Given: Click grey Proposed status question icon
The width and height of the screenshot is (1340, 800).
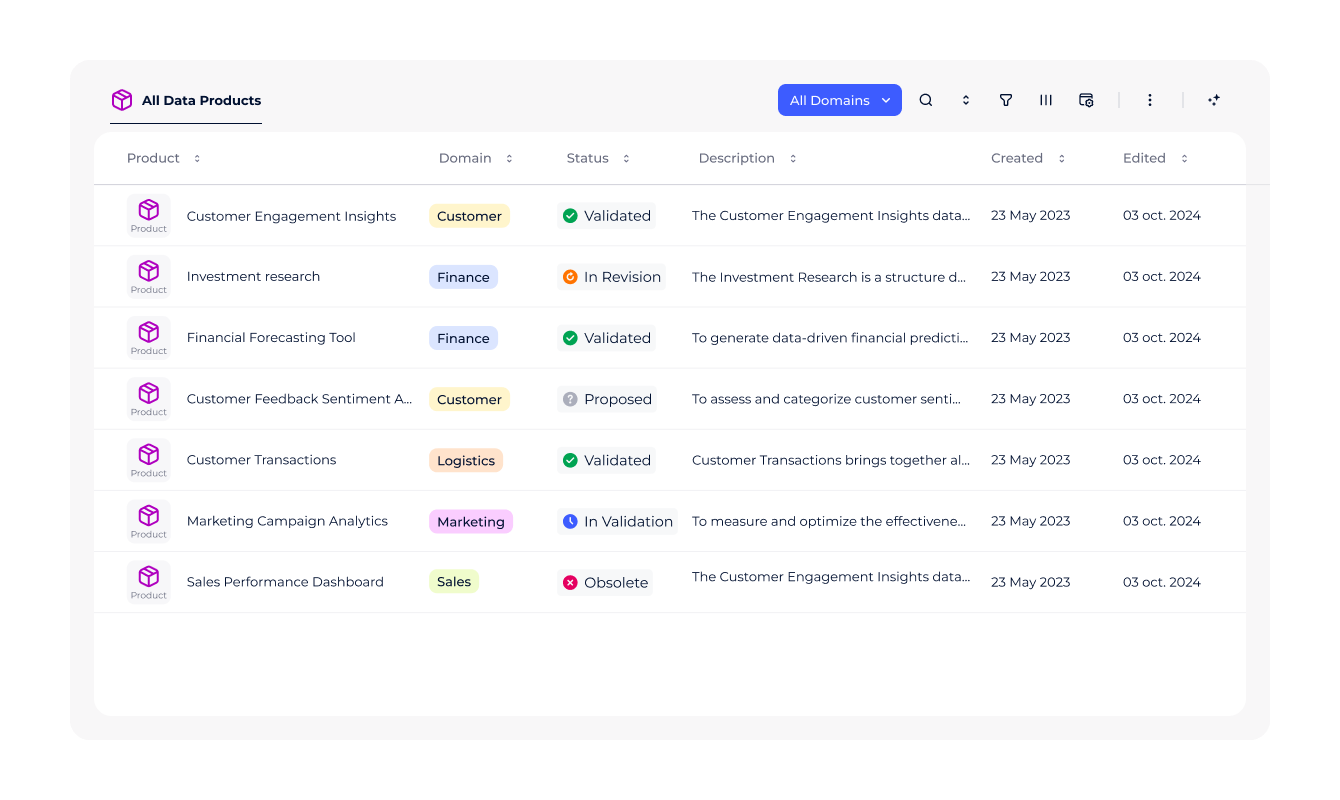Looking at the screenshot, I should click(x=570, y=399).
